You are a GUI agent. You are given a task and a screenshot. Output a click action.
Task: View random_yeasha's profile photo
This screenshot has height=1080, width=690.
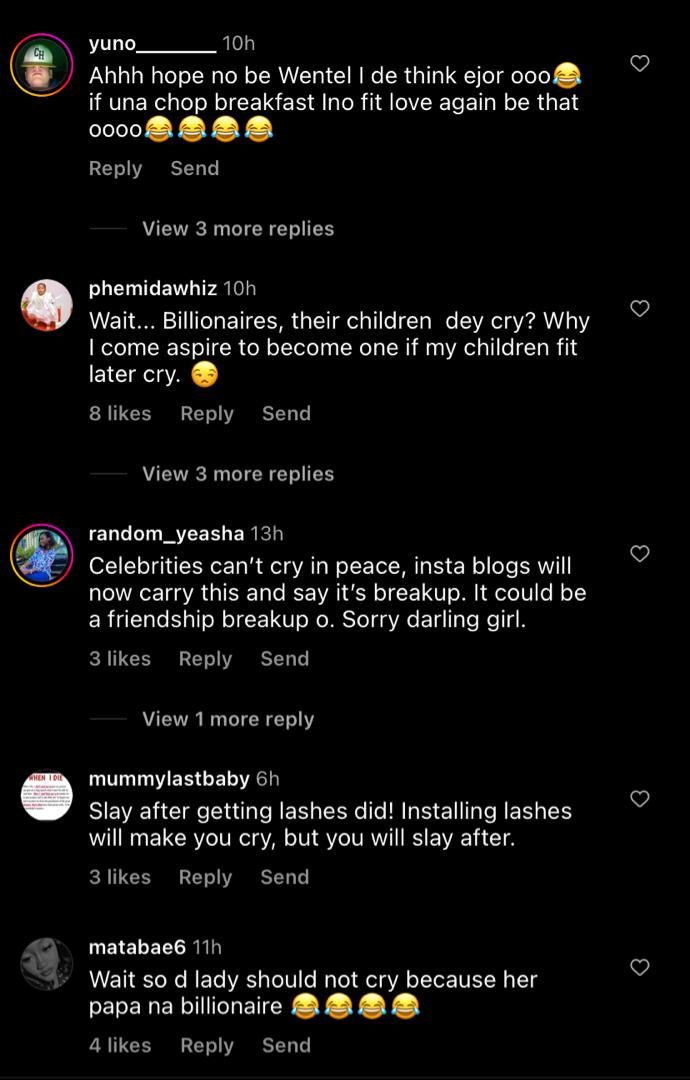click(x=41, y=555)
